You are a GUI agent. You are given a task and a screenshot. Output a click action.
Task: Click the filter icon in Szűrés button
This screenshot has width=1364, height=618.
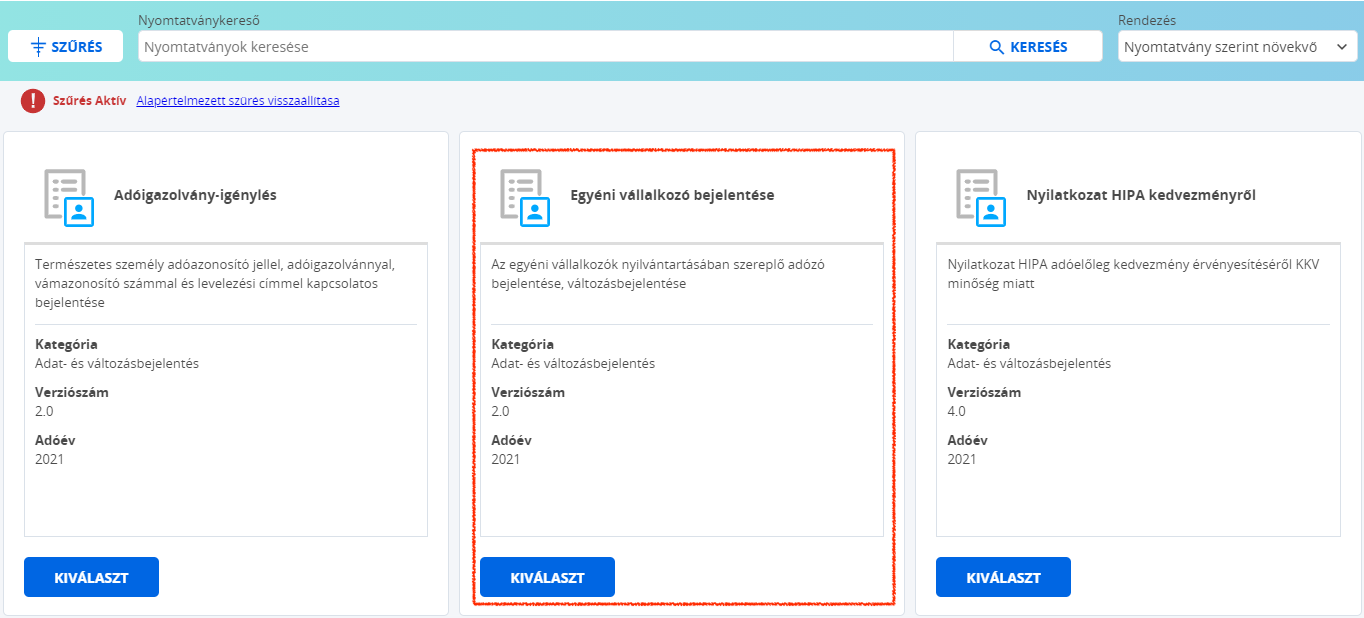[x=39, y=47]
